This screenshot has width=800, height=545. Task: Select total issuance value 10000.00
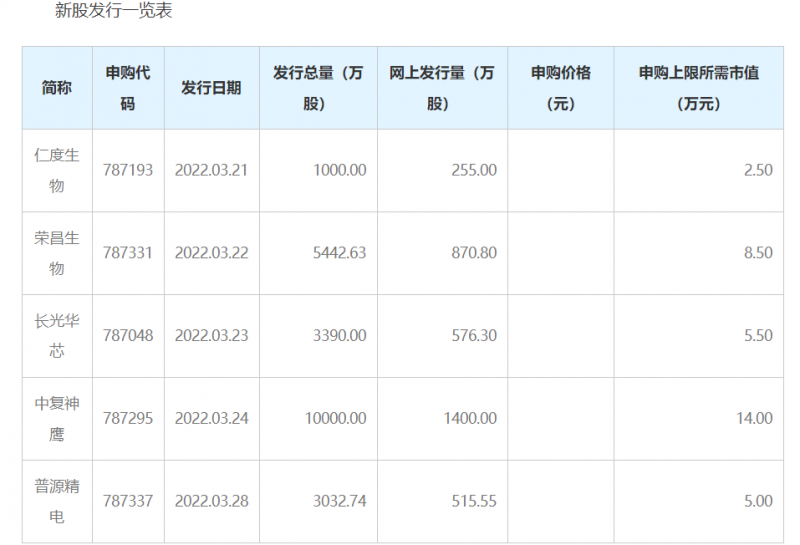336,418
